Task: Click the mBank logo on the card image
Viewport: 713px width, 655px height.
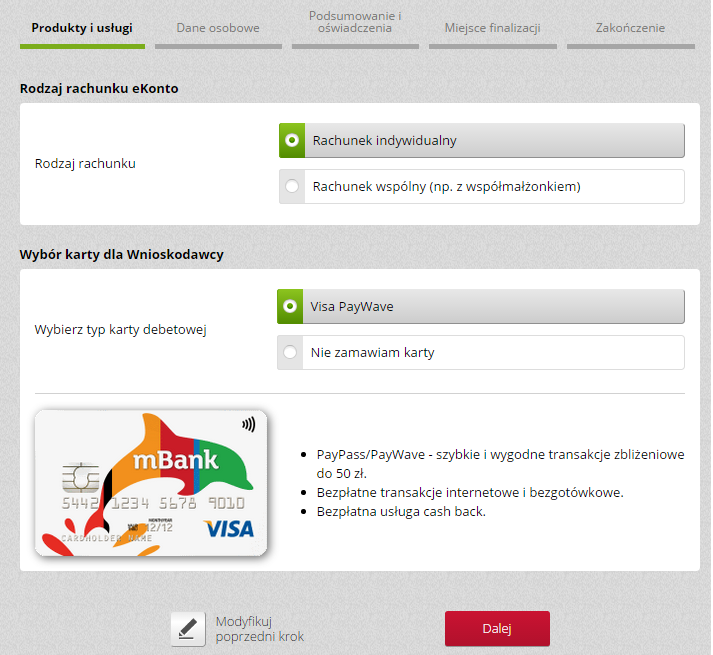Action: click(x=176, y=460)
